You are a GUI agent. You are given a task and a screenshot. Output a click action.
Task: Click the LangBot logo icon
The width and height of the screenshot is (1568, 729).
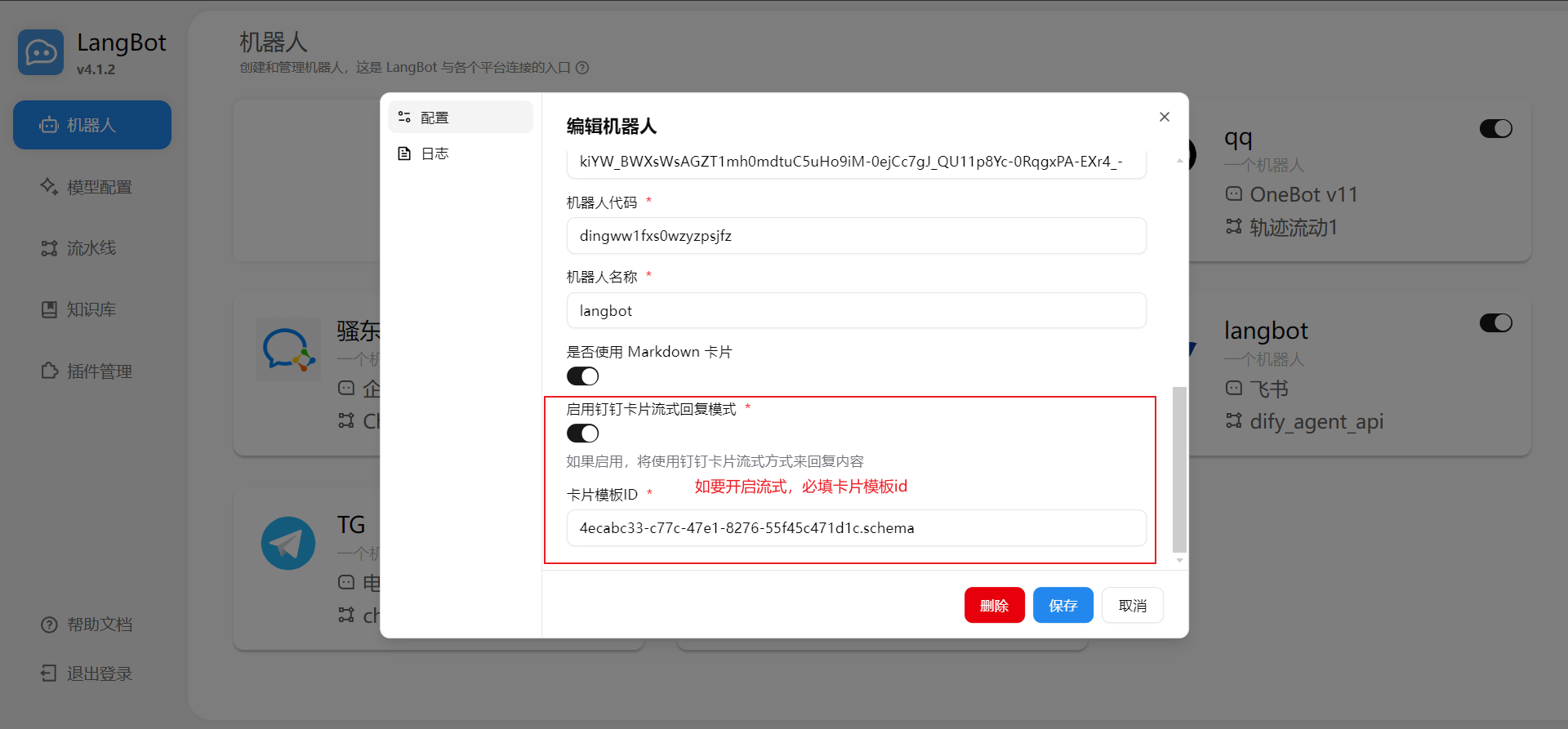(41, 53)
